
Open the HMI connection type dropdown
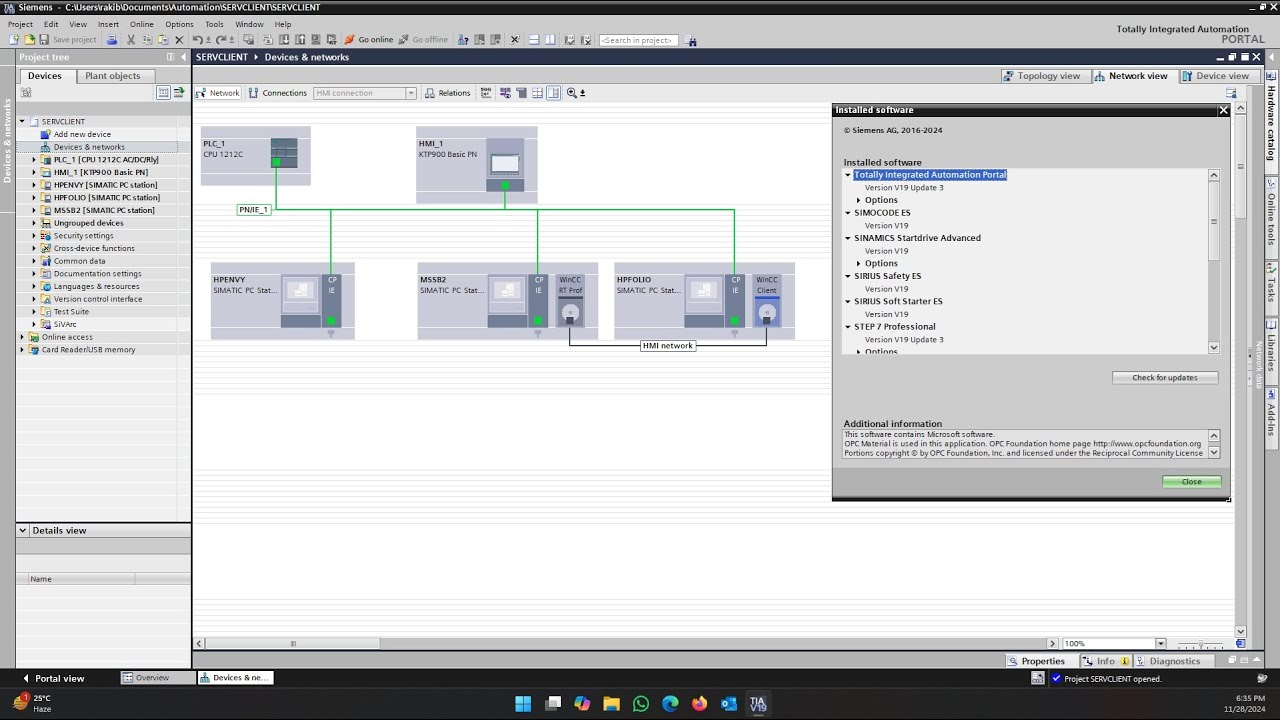[410, 93]
